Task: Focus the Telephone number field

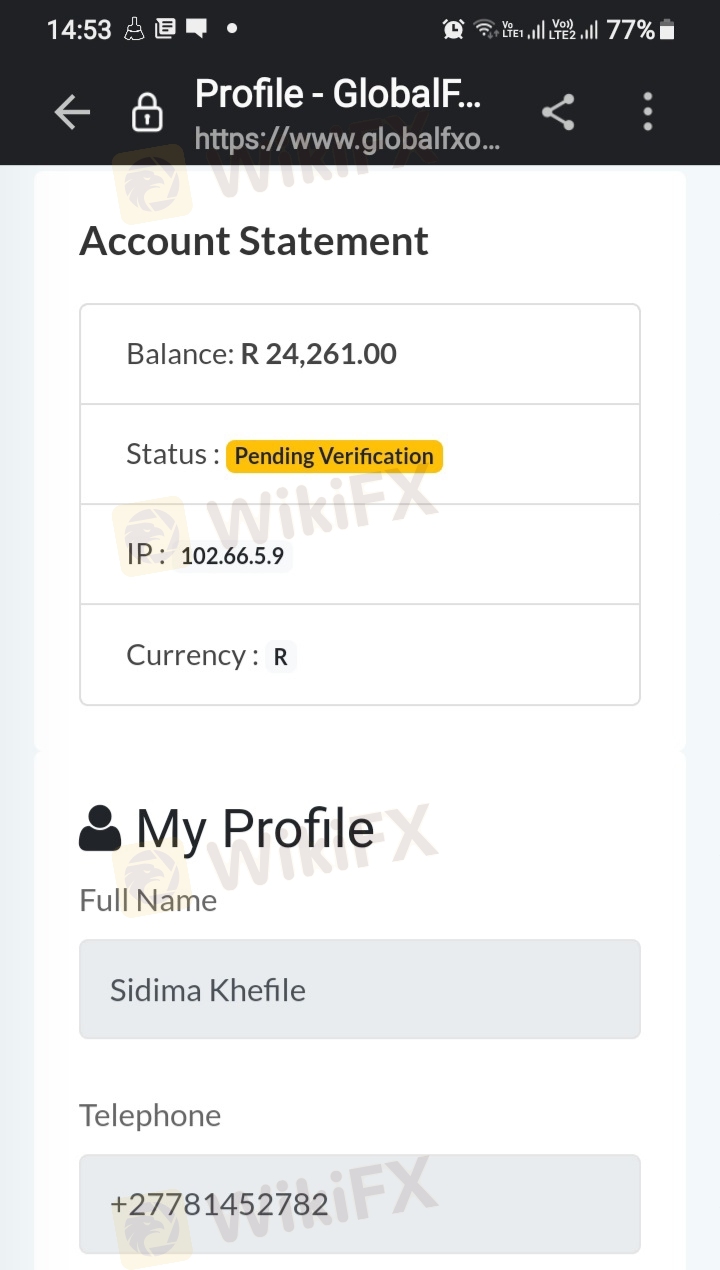Action: coord(360,1204)
